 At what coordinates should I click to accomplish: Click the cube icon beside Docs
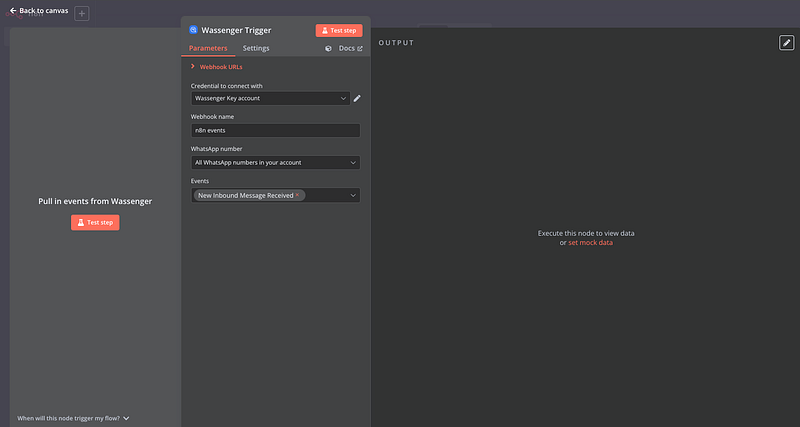pos(329,48)
